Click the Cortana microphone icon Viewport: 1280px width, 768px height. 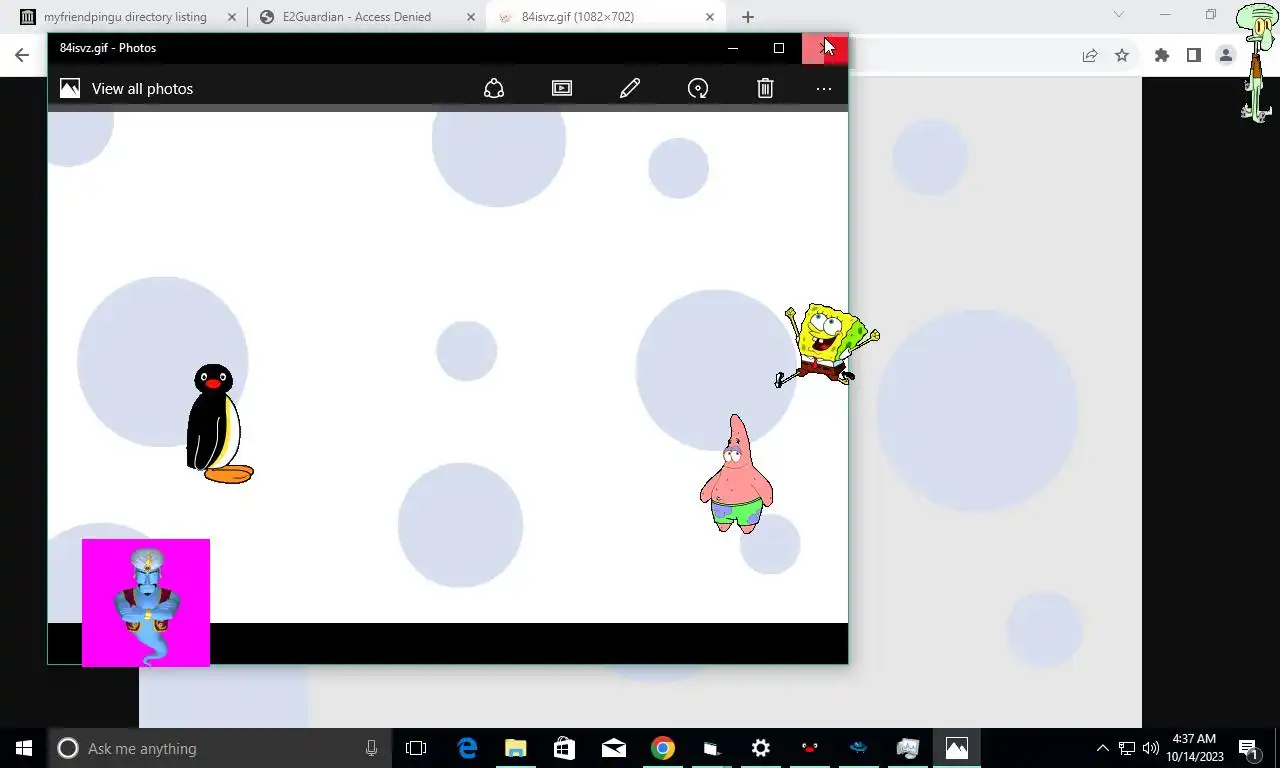click(x=371, y=748)
